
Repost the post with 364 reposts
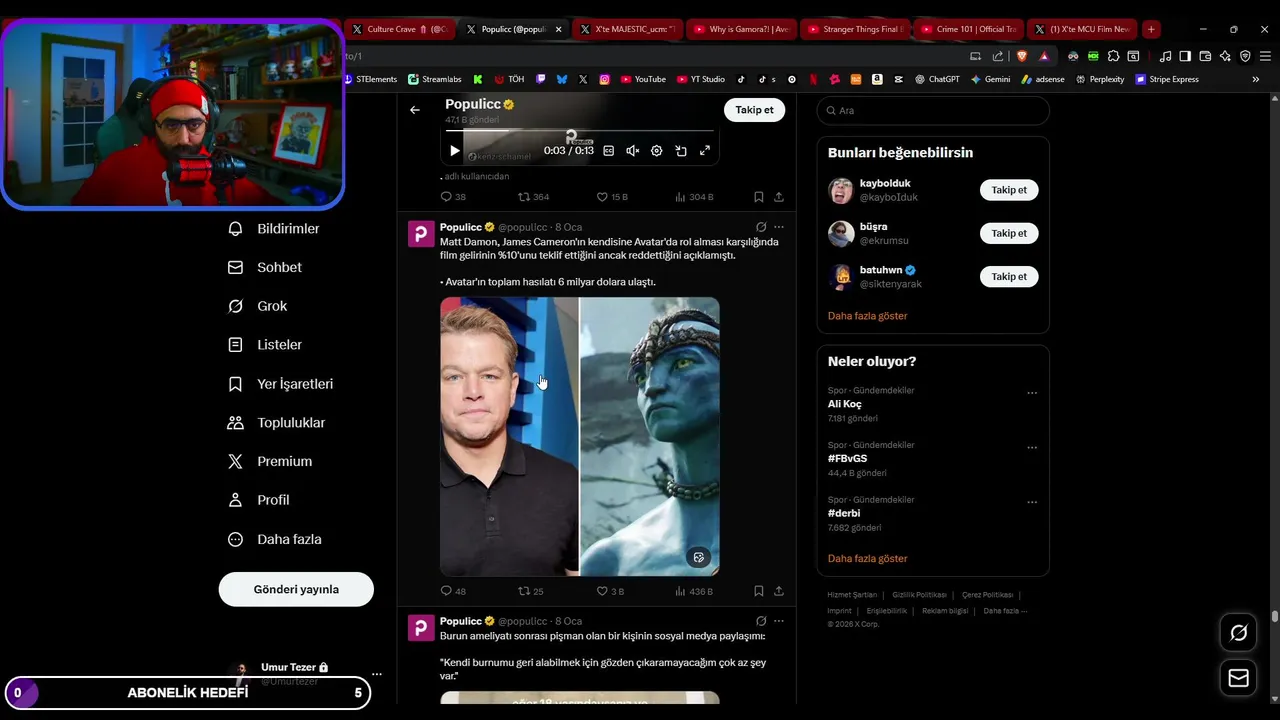pyautogui.click(x=533, y=197)
